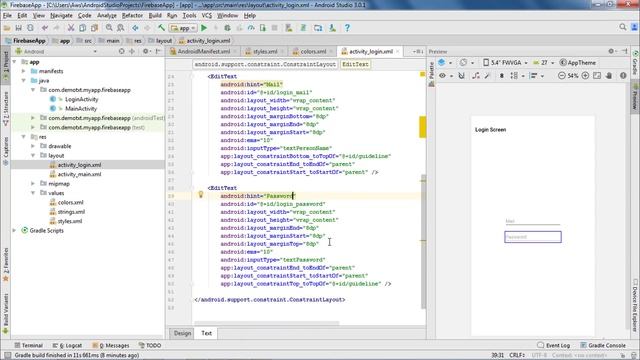The width and height of the screenshot is (640, 360).
Task: Open the Preview panel gear settings
Action: click(x=611, y=51)
